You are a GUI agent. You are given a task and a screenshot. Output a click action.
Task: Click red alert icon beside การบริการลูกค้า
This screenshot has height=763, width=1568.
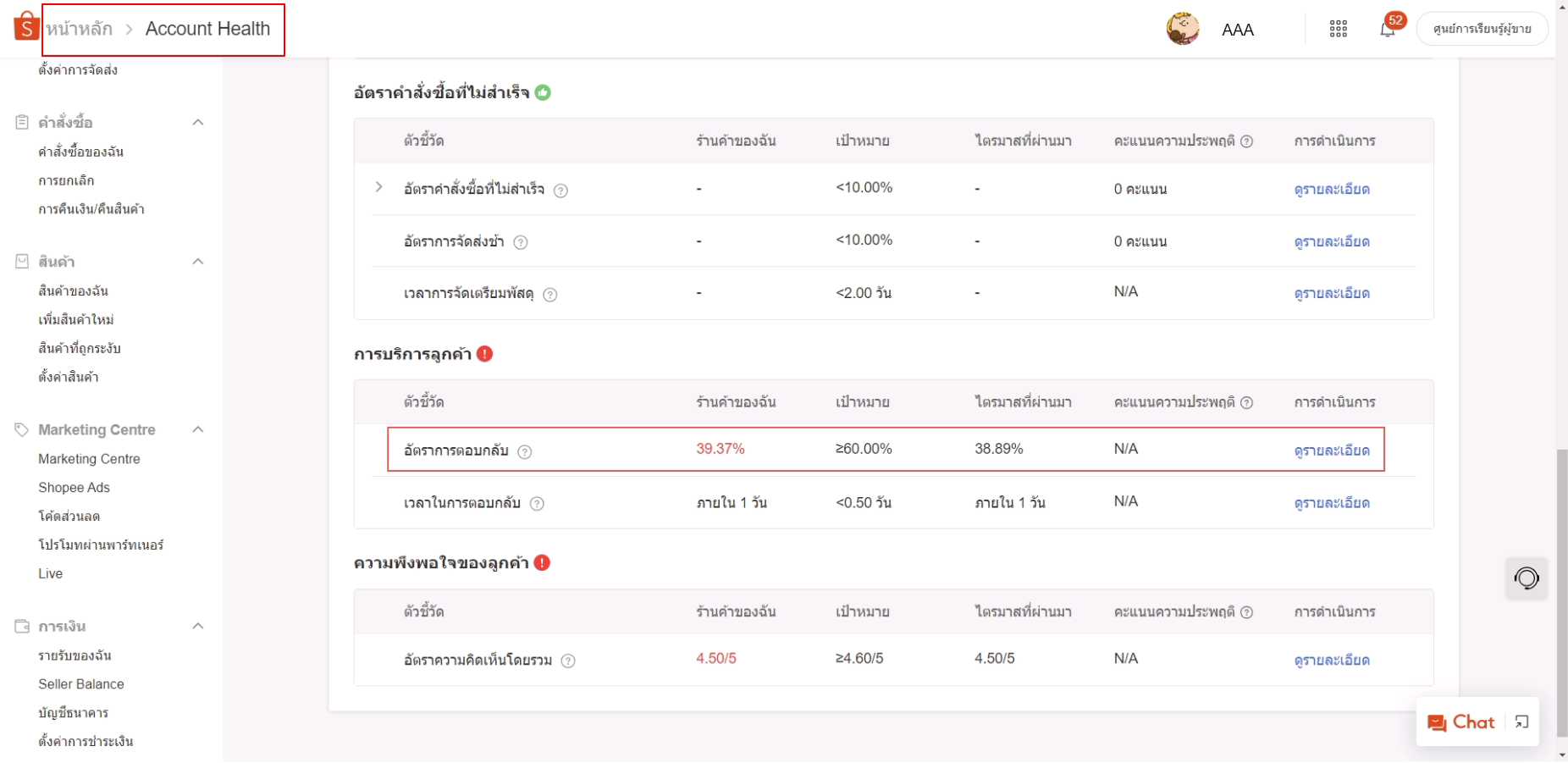[485, 354]
